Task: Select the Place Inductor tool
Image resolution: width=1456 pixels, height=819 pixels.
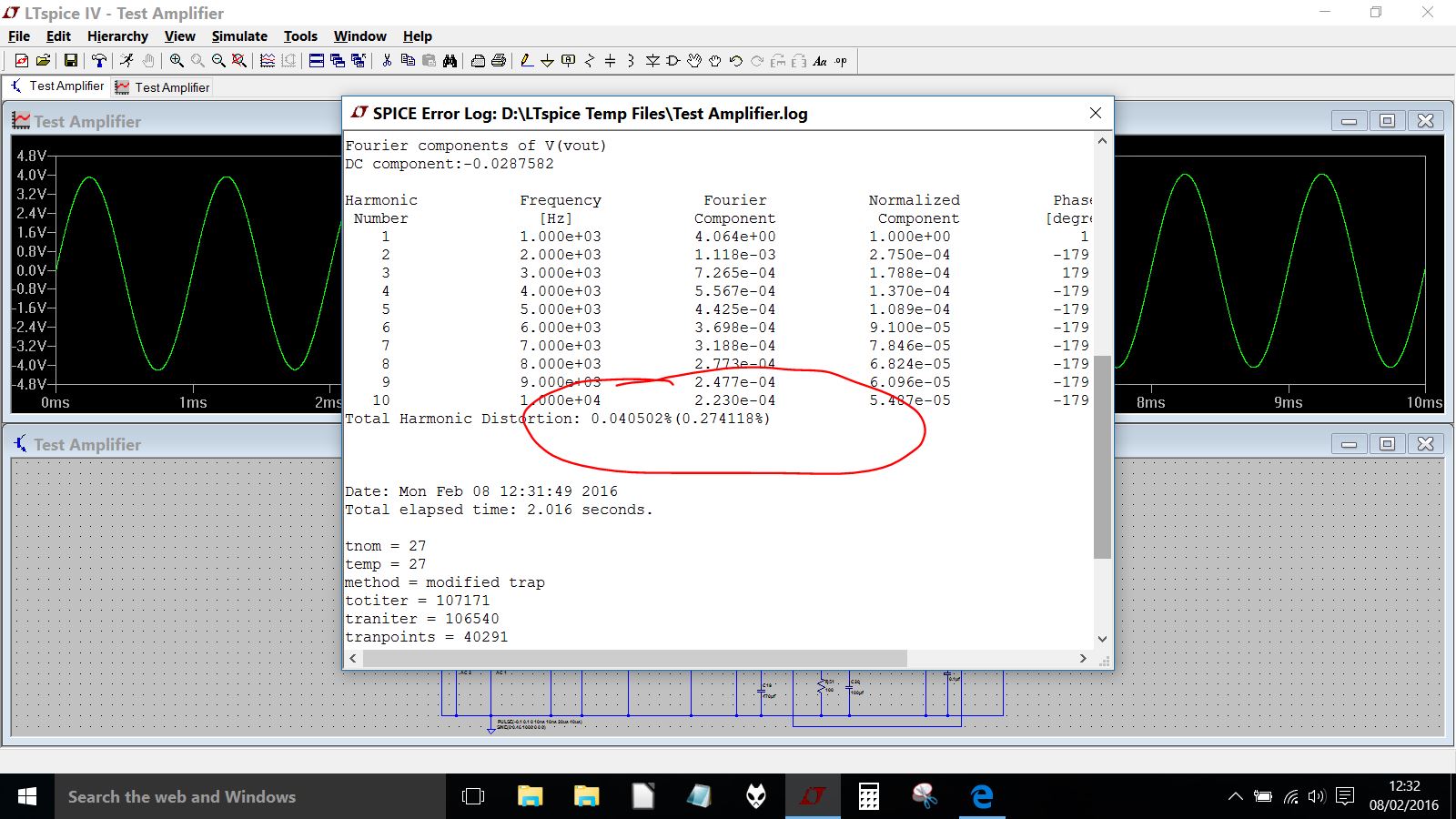Action: 631,61
